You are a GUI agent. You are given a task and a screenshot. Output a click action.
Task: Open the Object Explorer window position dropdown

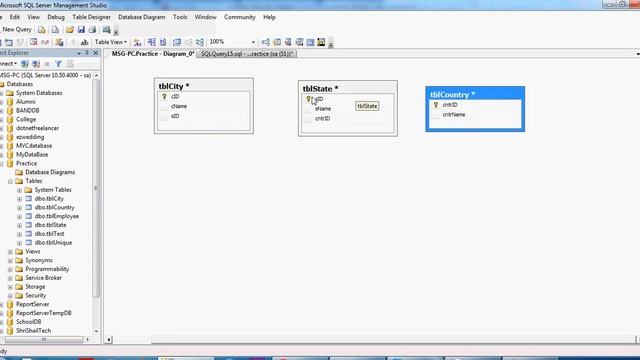79,53
